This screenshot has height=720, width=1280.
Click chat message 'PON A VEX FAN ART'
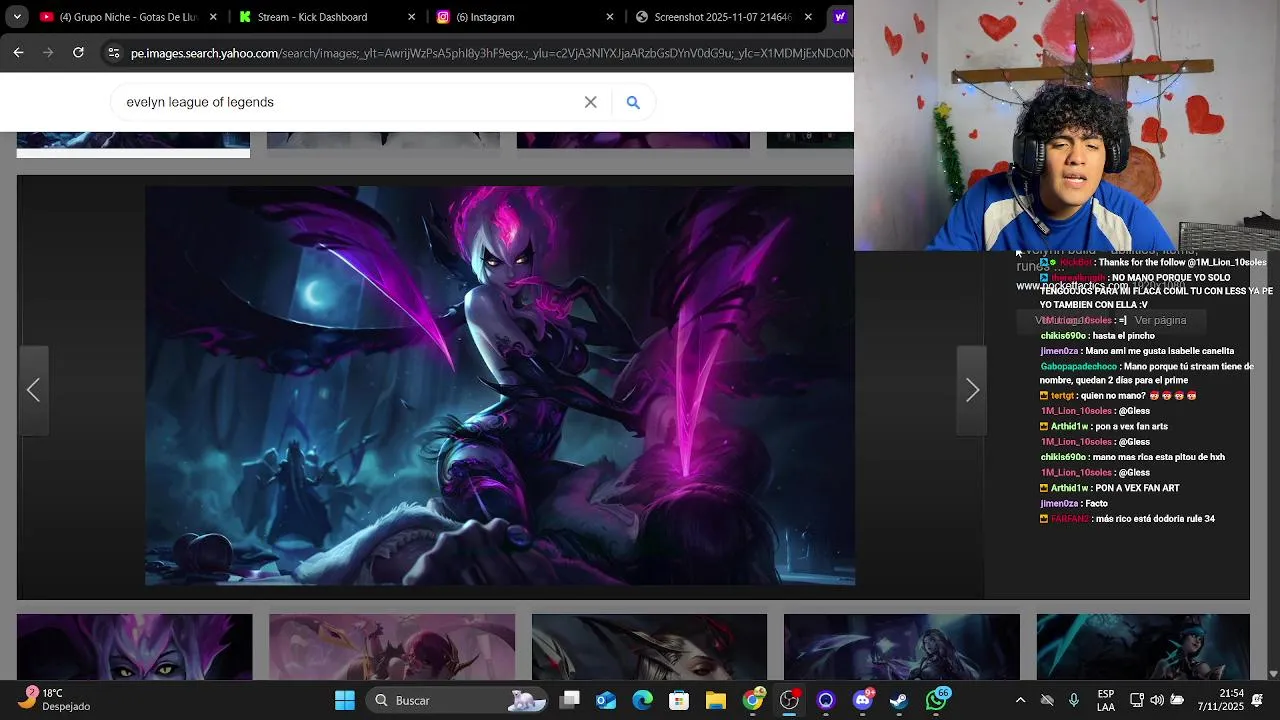pos(1137,488)
